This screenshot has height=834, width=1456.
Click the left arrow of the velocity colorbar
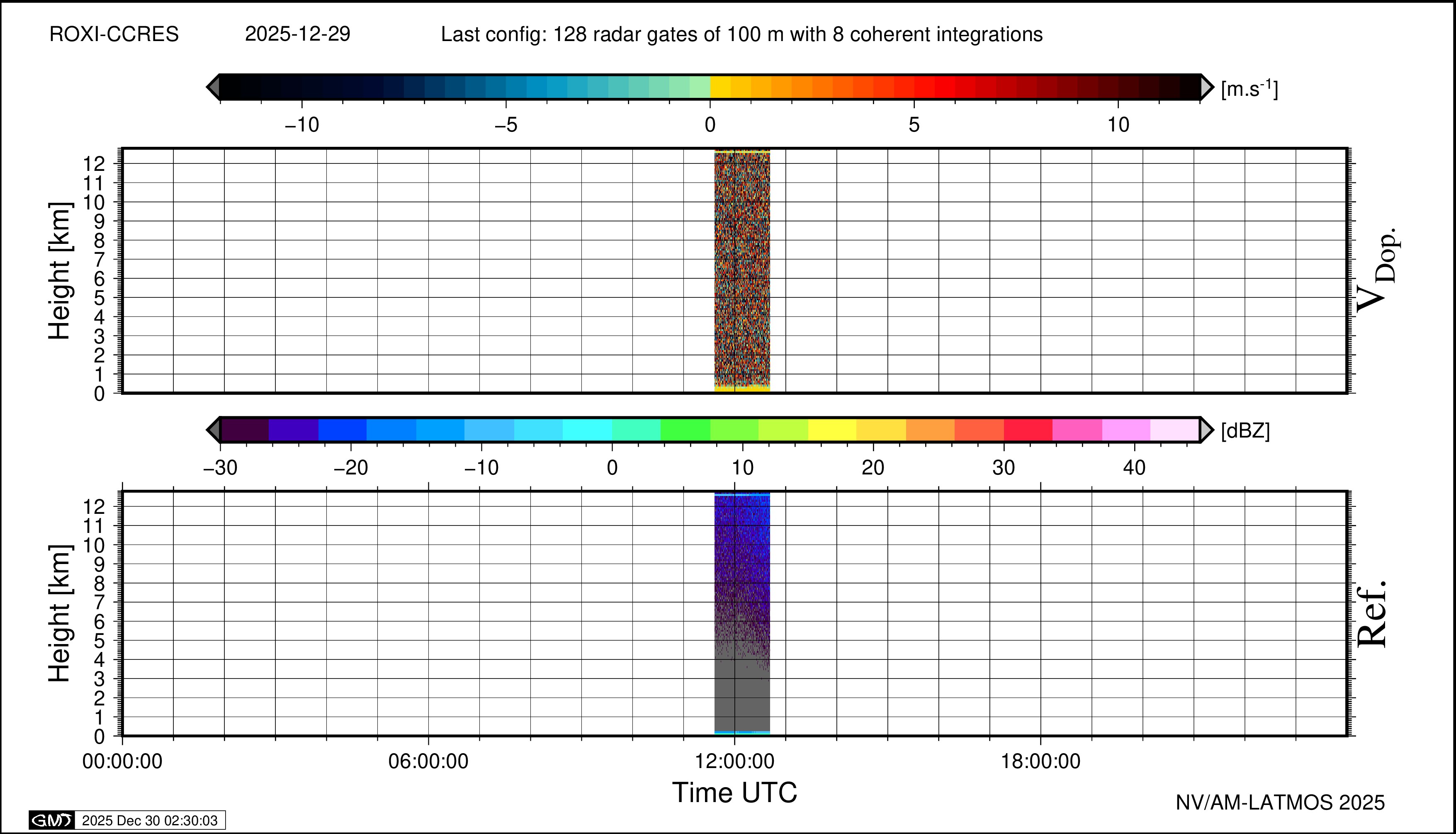tap(213, 87)
